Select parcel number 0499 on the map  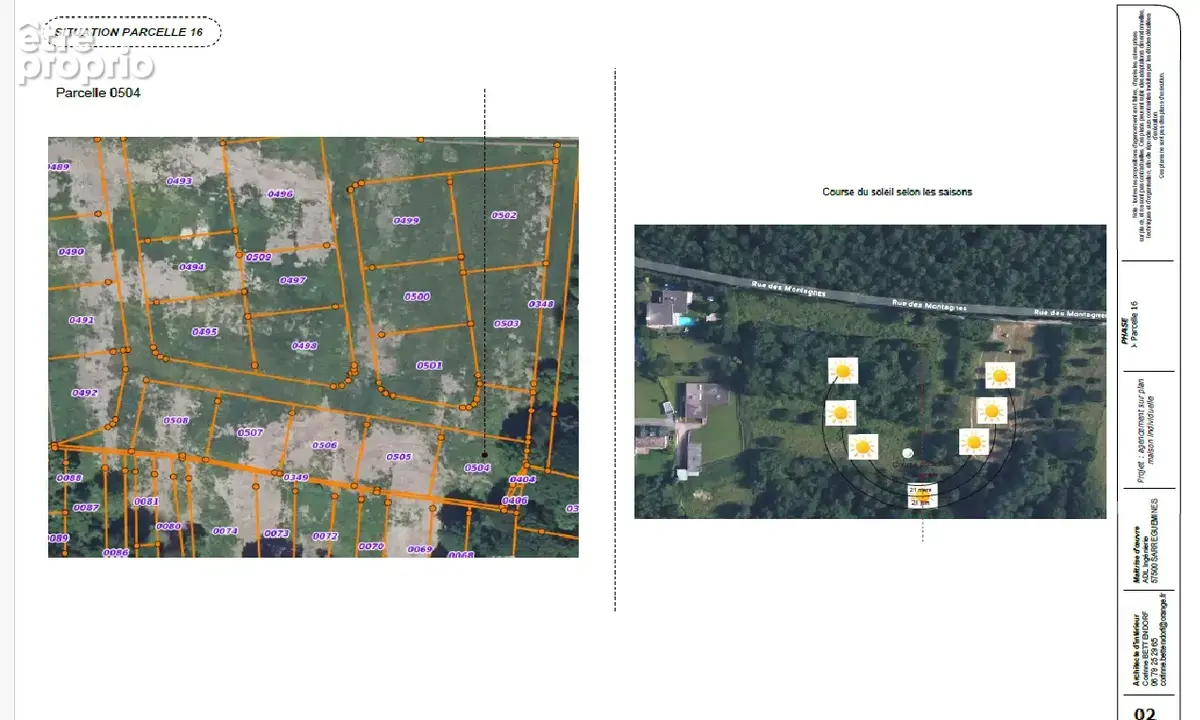coord(406,220)
